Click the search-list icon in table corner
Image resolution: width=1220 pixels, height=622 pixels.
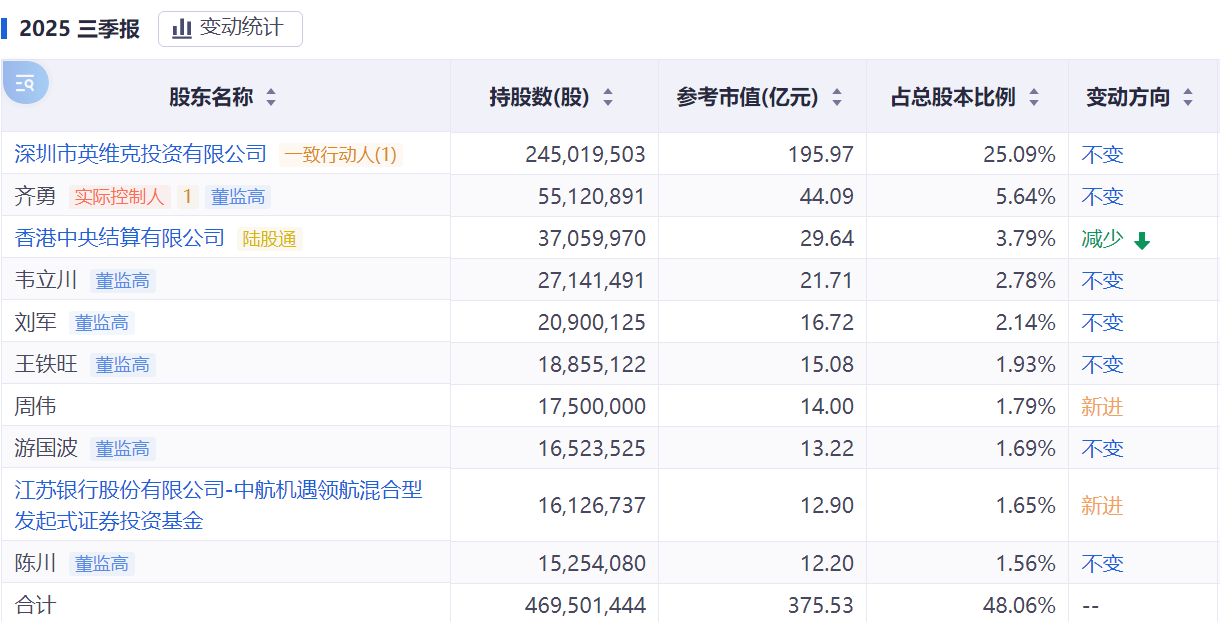25,83
